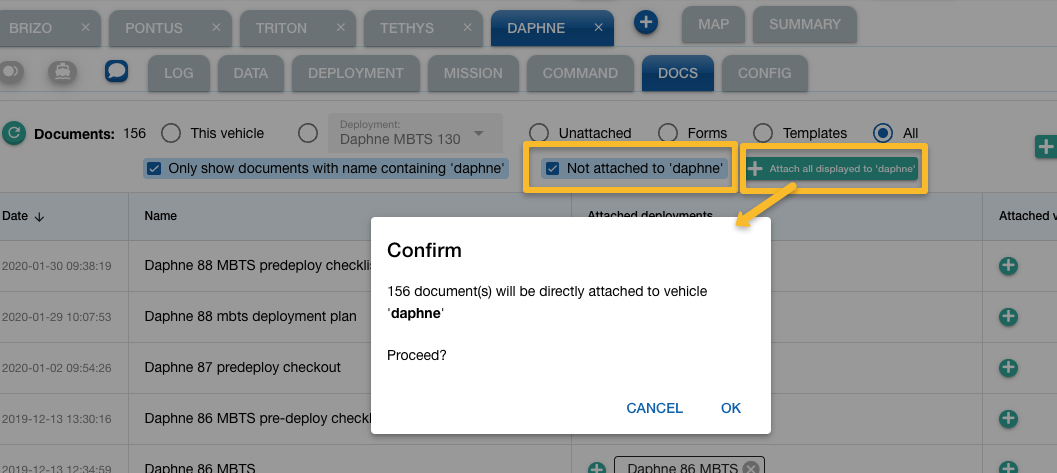The width and height of the screenshot is (1057, 473).
Task: Toggle the name containing 'daphne' filter checkbox
Action: point(154,168)
